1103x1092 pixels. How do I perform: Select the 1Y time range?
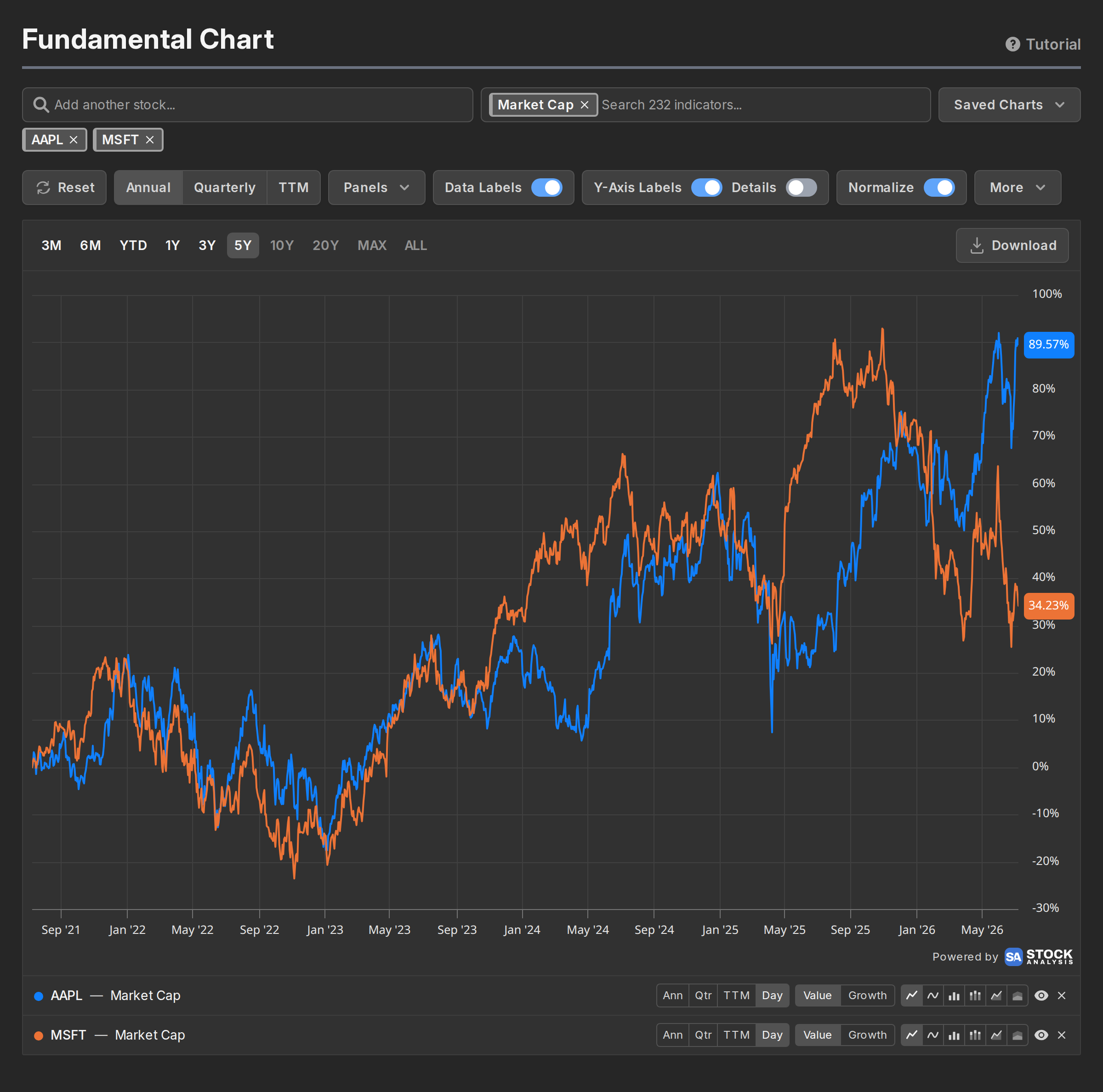(172, 245)
